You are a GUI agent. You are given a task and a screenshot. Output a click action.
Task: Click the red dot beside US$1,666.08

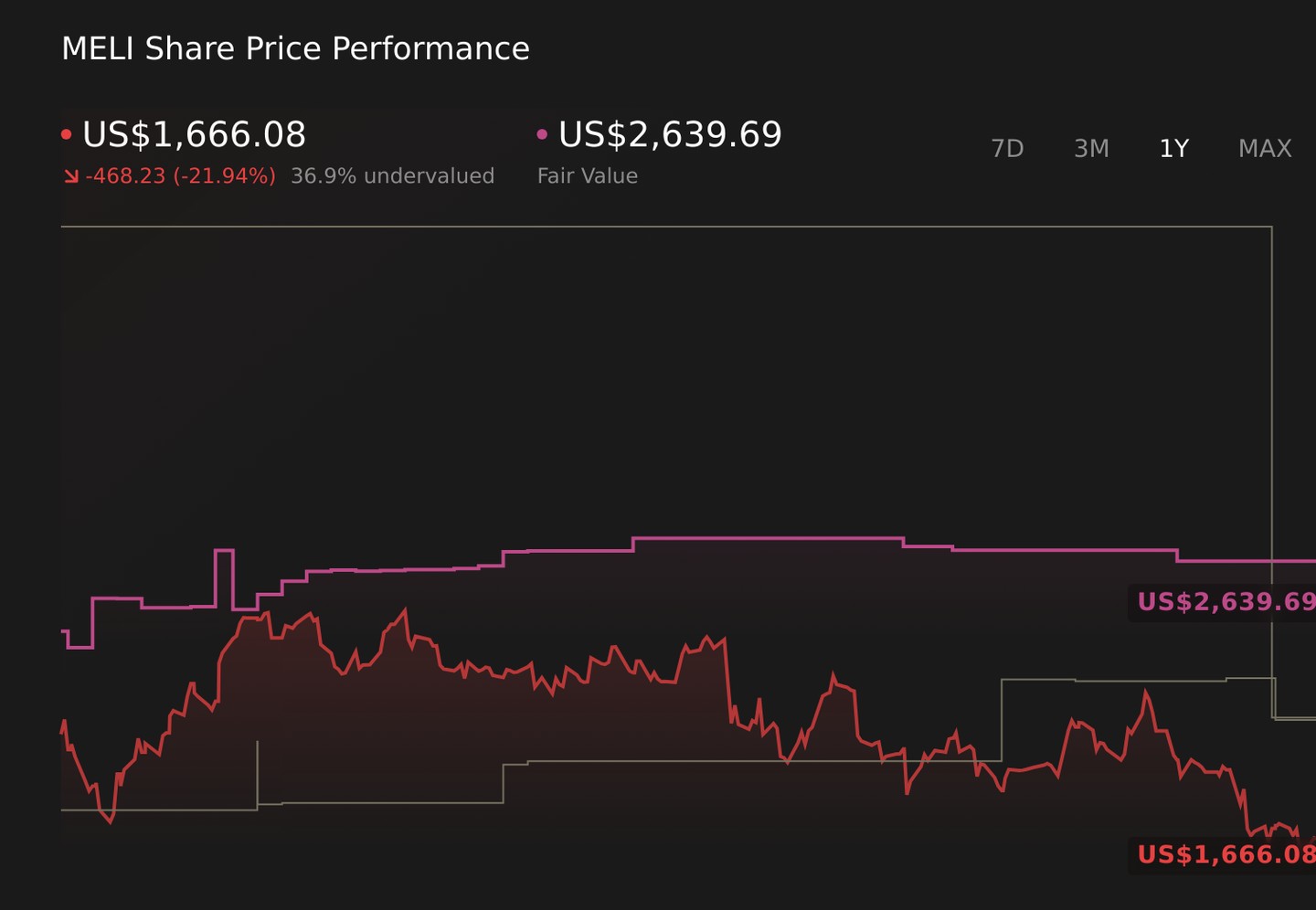[x=66, y=134]
